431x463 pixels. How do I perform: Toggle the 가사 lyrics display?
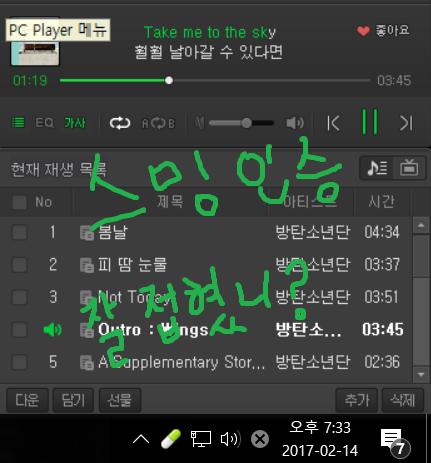75,123
